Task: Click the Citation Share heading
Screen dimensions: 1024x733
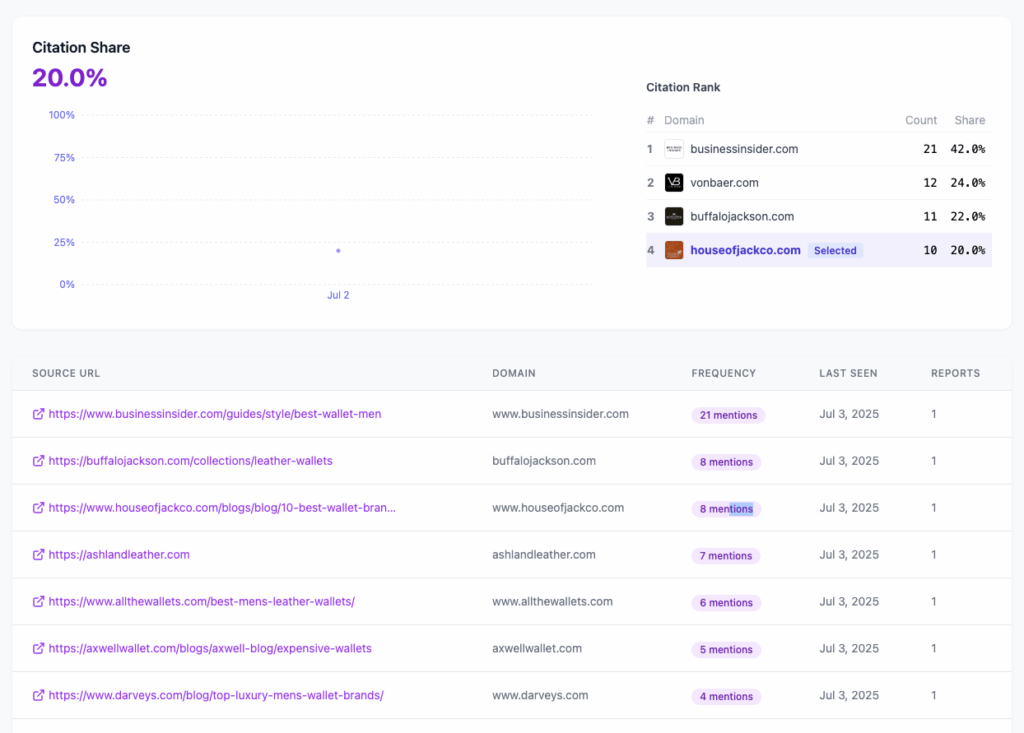Action: coord(81,48)
